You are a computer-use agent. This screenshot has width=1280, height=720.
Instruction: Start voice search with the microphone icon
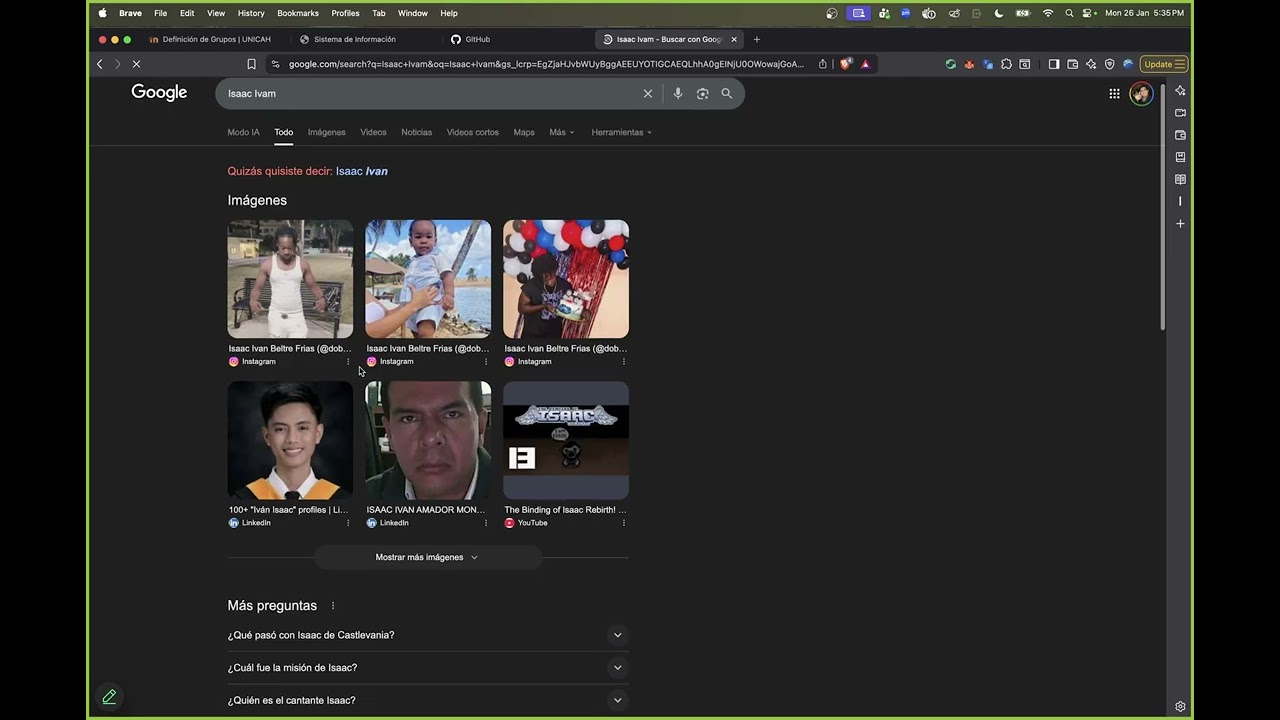pyautogui.click(x=677, y=93)
